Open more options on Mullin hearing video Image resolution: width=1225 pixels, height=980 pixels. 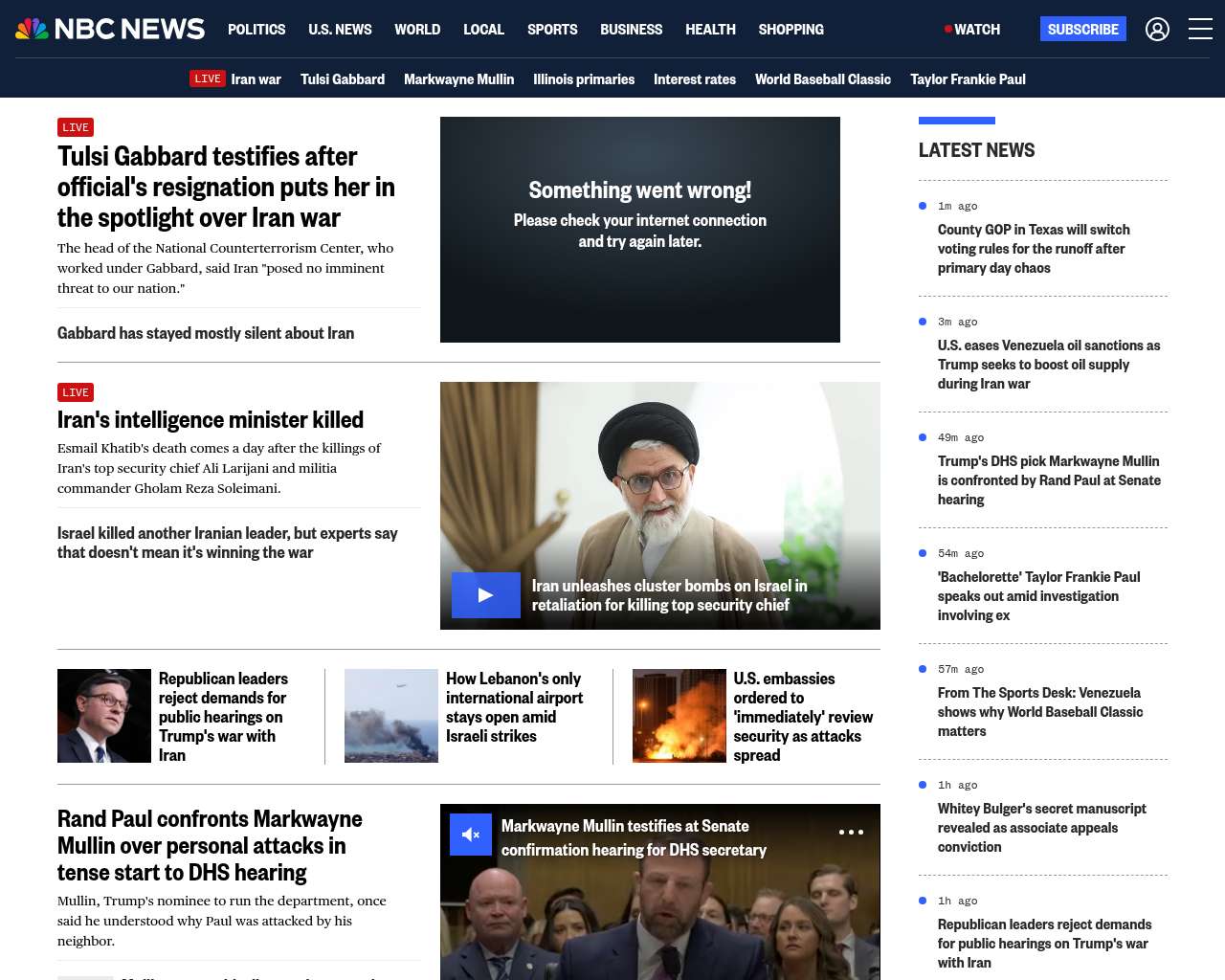(x=851, y=833)
